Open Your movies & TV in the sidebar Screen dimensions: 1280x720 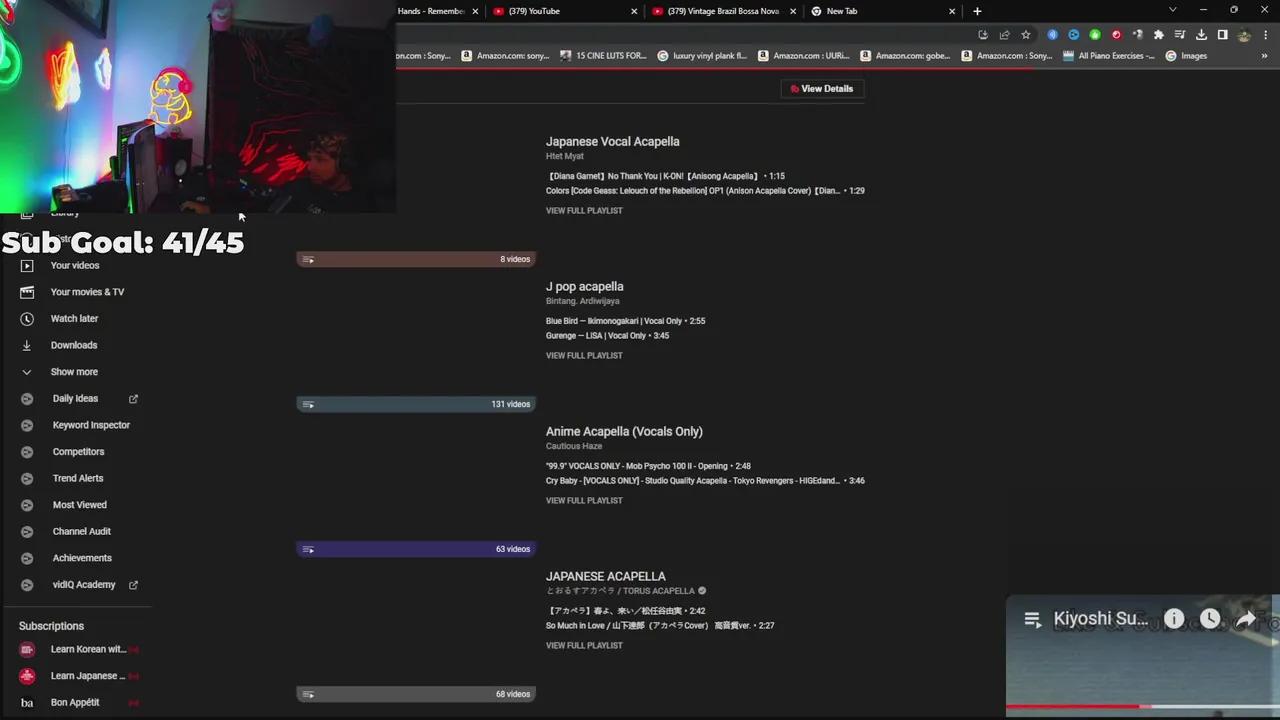[87, 292]
